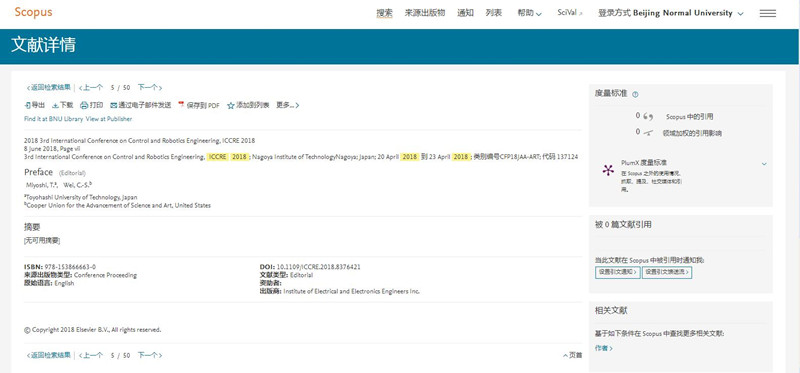Open the 搜索 search menu item

pyautogui.click(x=385, y=13)
